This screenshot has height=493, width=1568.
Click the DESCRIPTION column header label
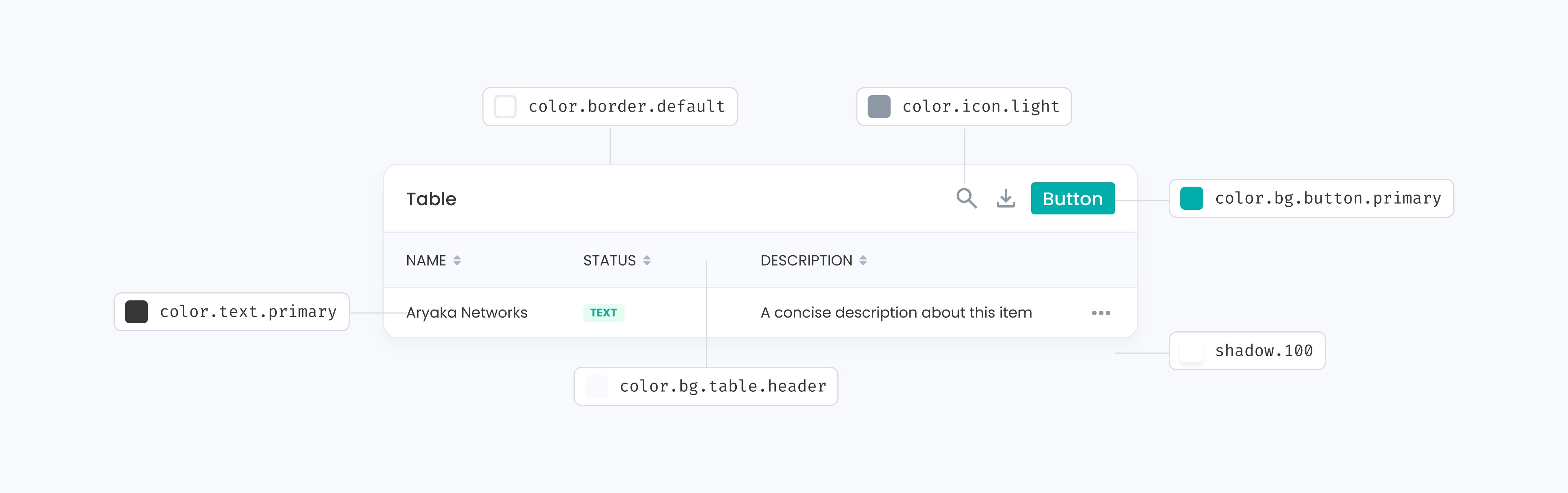coord(806,261)
